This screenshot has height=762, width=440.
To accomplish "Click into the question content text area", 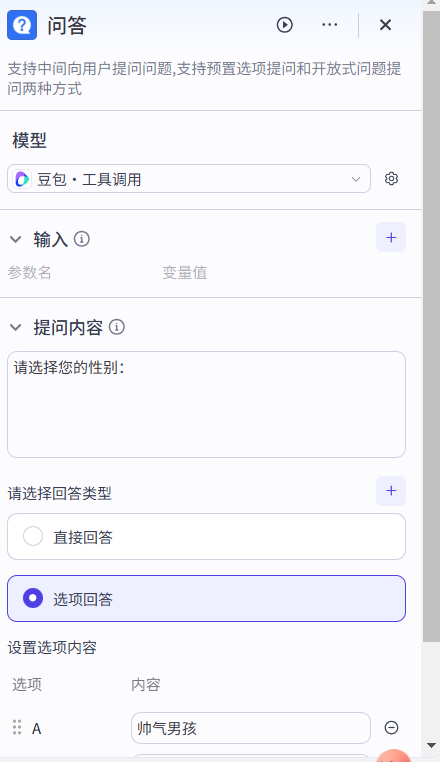I will (206, 404).
